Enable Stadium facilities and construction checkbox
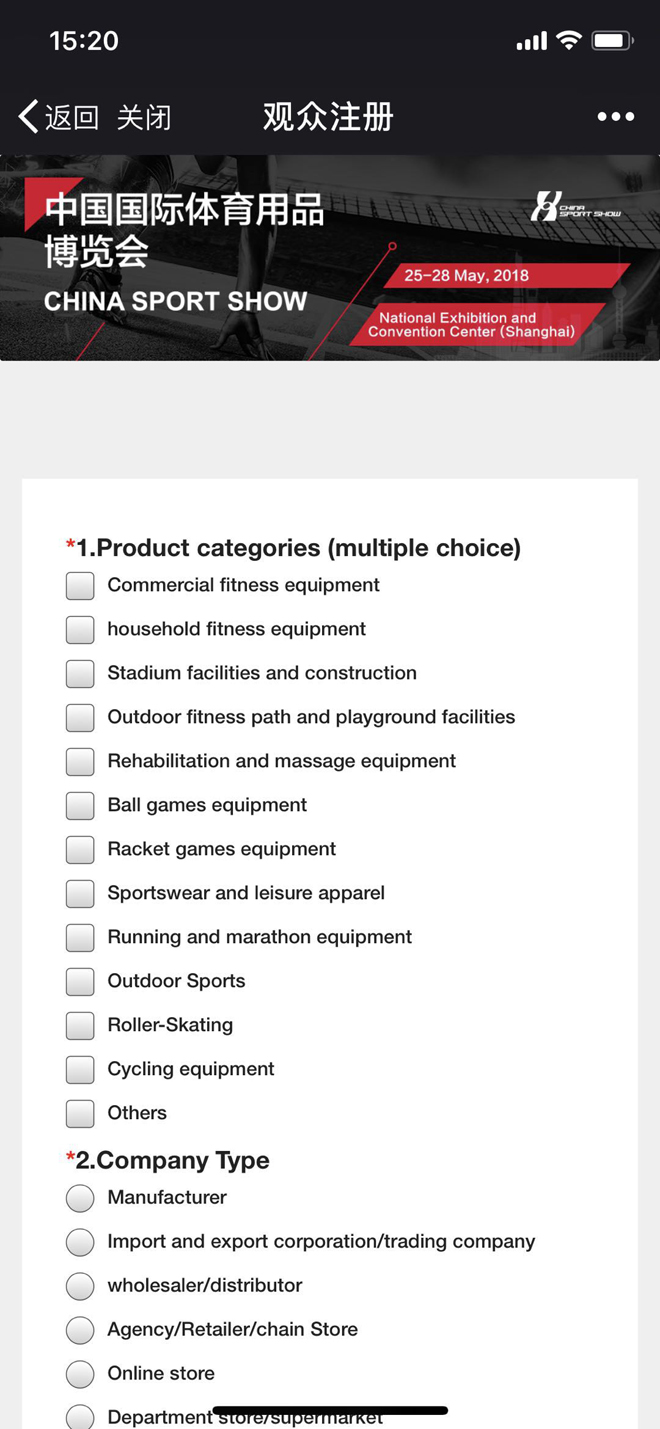The height and width of the screenshot is (1429, 660). click(80, 674)
